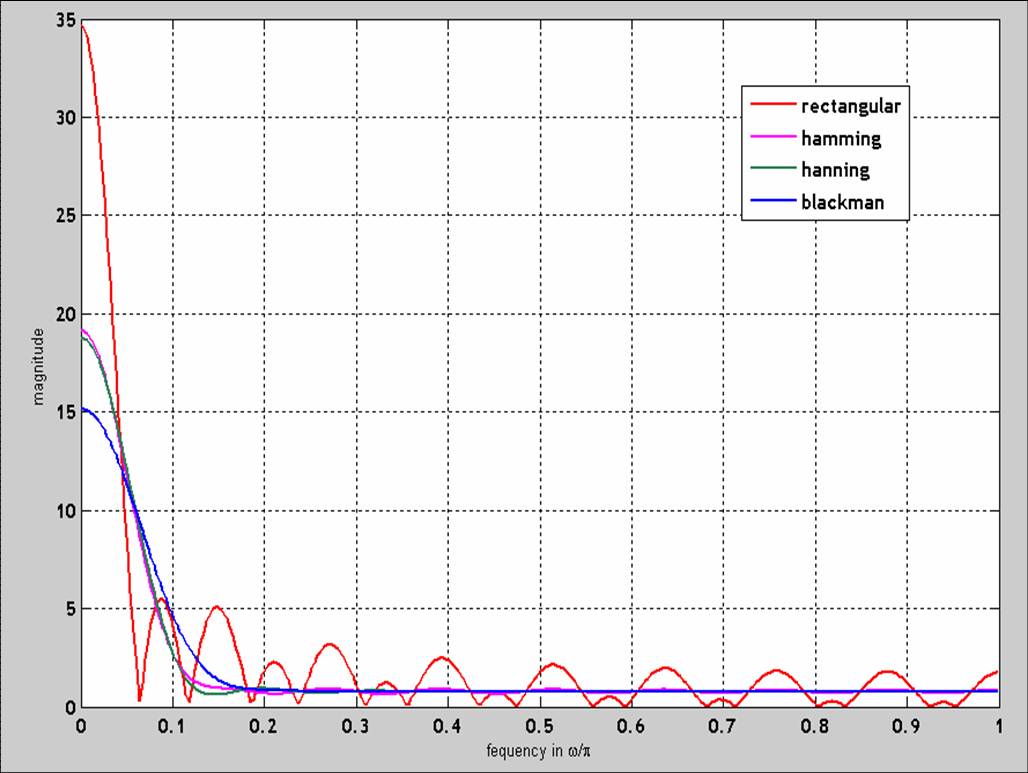Select the 'rectangular' legend label text

(852, 106)
